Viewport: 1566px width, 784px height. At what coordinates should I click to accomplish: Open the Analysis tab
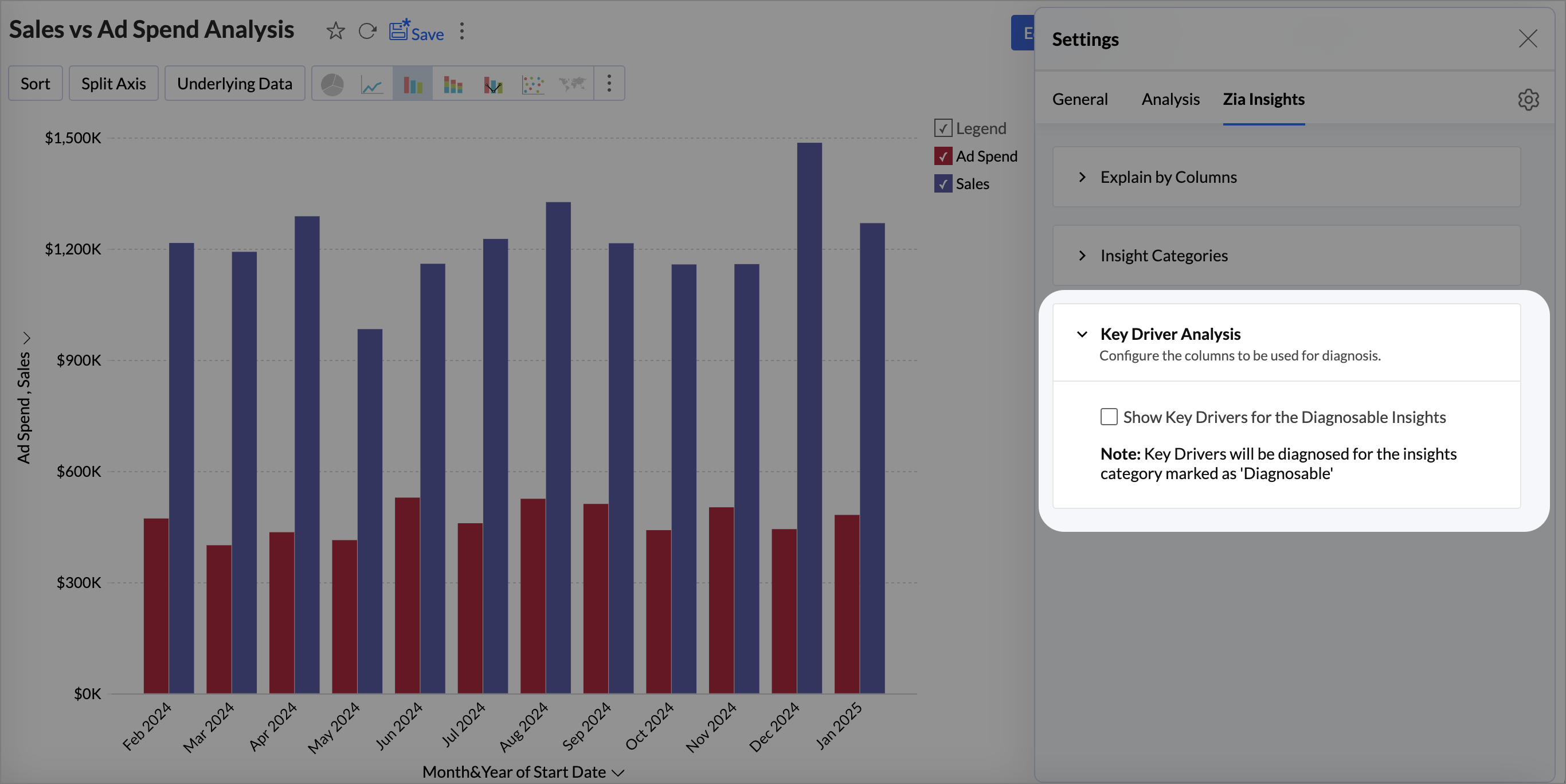pyautogui.click(x=1170, y=100)
